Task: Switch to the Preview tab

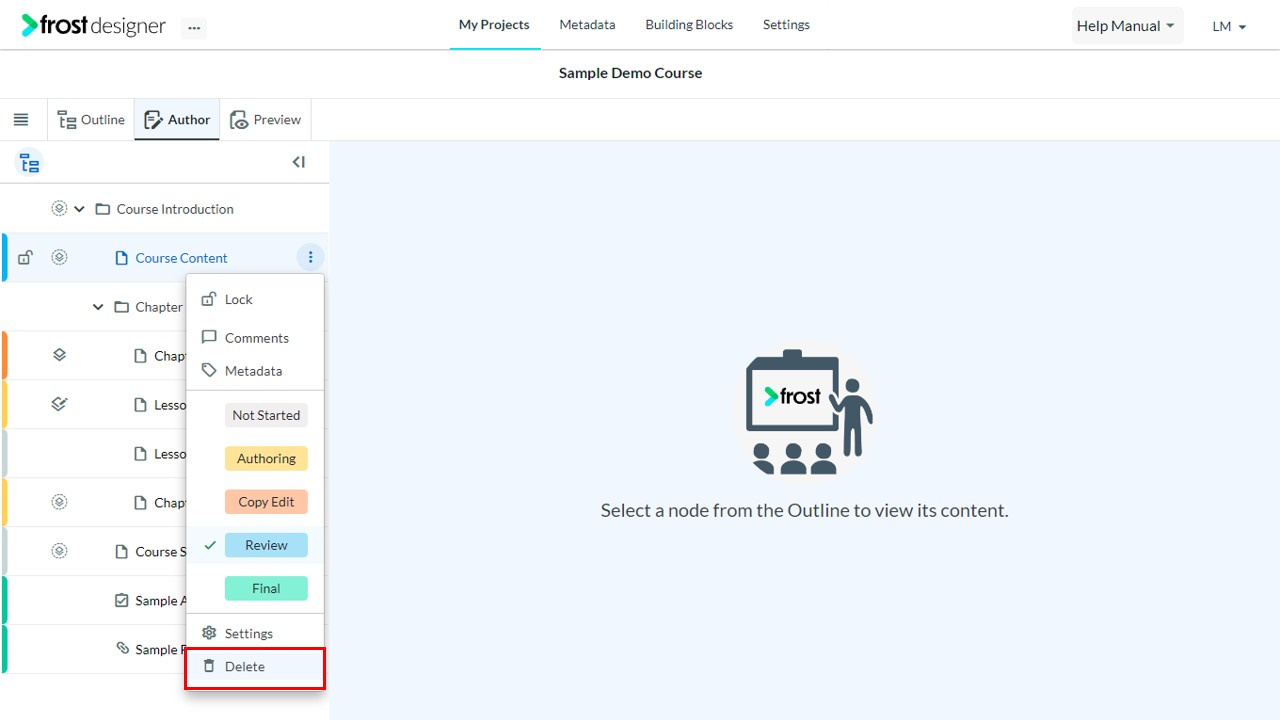Action: (x=266, y=120)
